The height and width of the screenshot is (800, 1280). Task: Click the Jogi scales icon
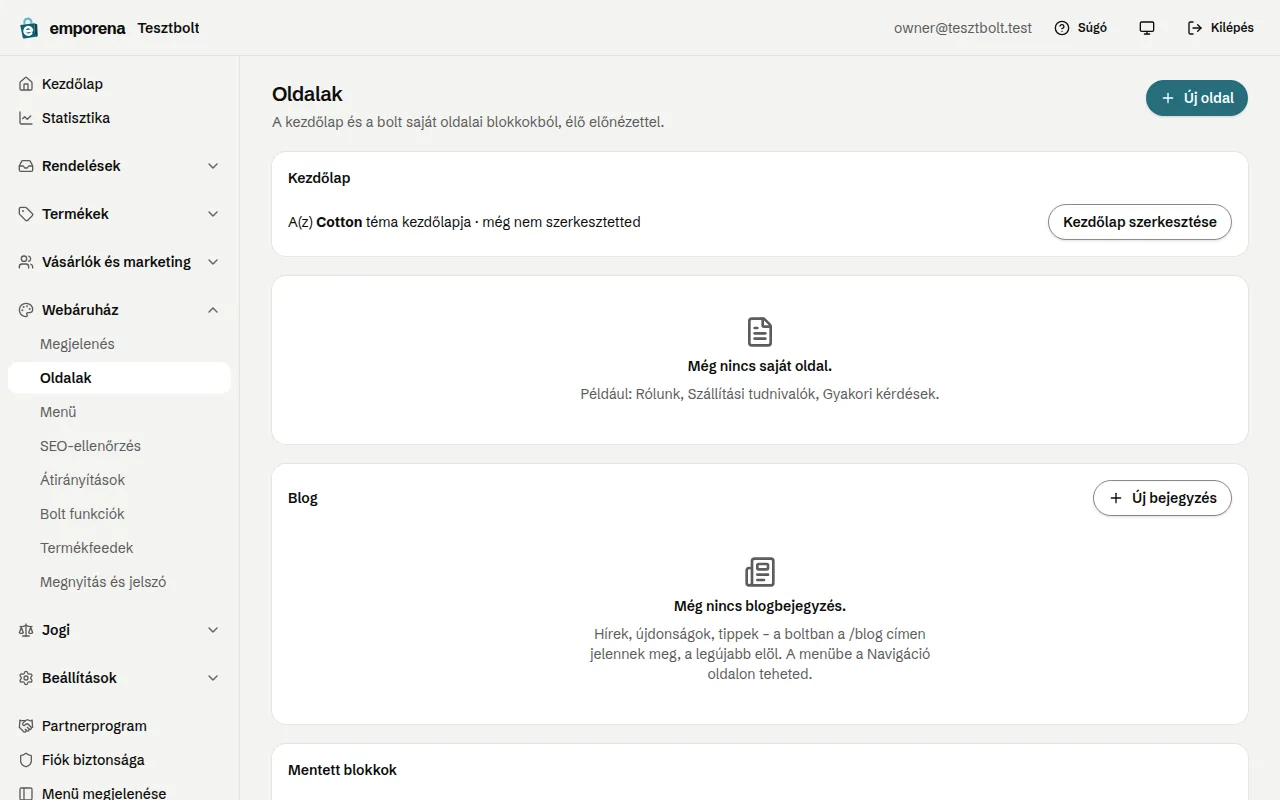point(26,630)
